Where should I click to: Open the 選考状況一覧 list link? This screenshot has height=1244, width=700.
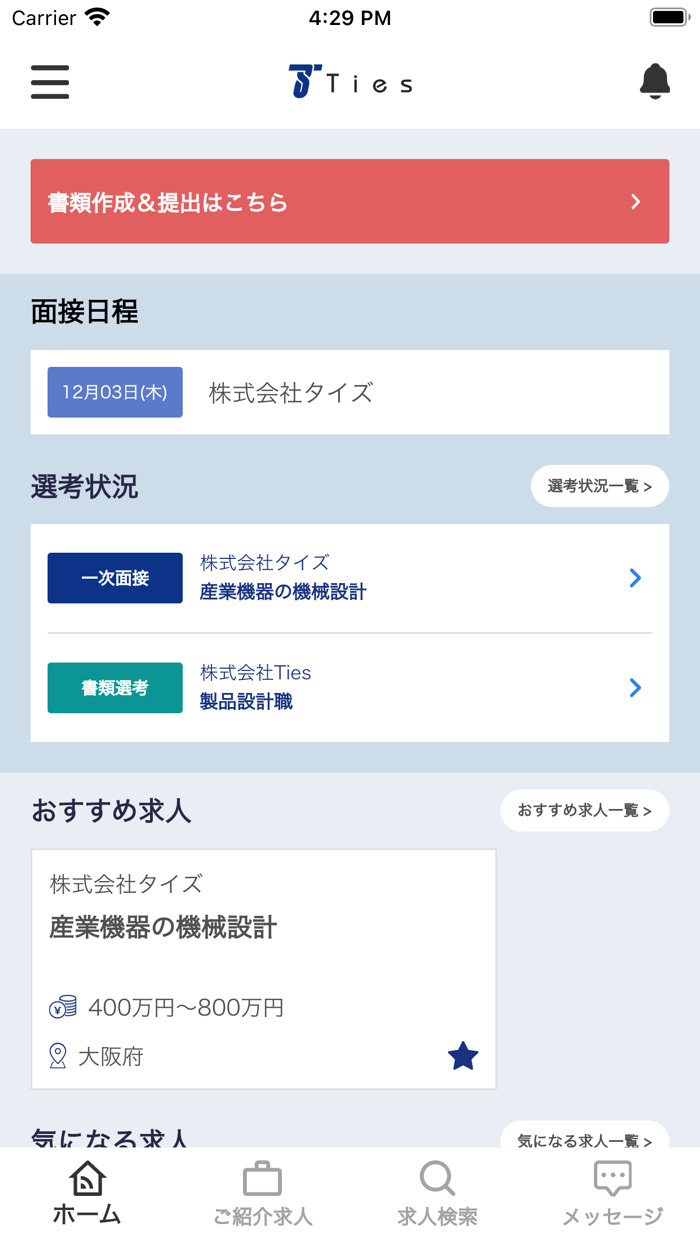click(599, 486)
